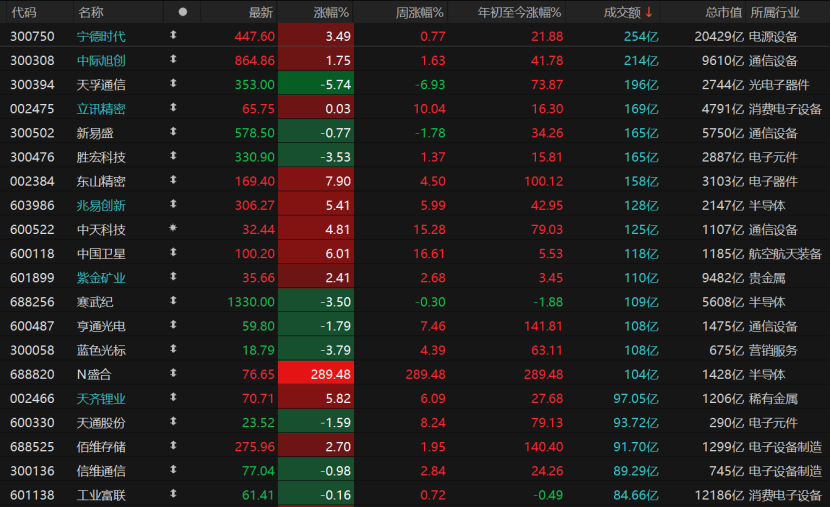
Task: Open the stock 紫金矿业 by name
Action: (x=101, y=277)
